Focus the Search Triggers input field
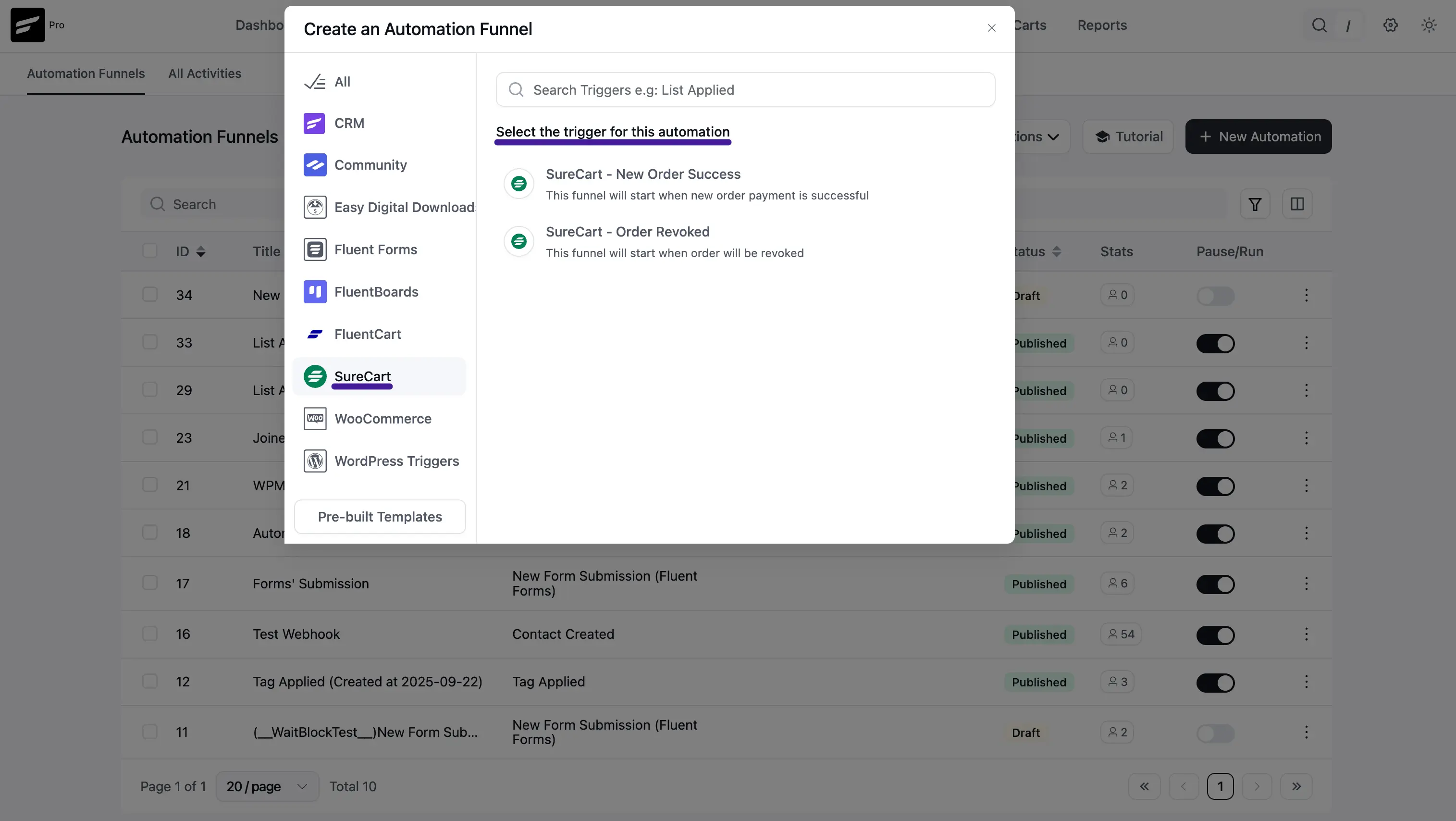 (x=745, y=90)
